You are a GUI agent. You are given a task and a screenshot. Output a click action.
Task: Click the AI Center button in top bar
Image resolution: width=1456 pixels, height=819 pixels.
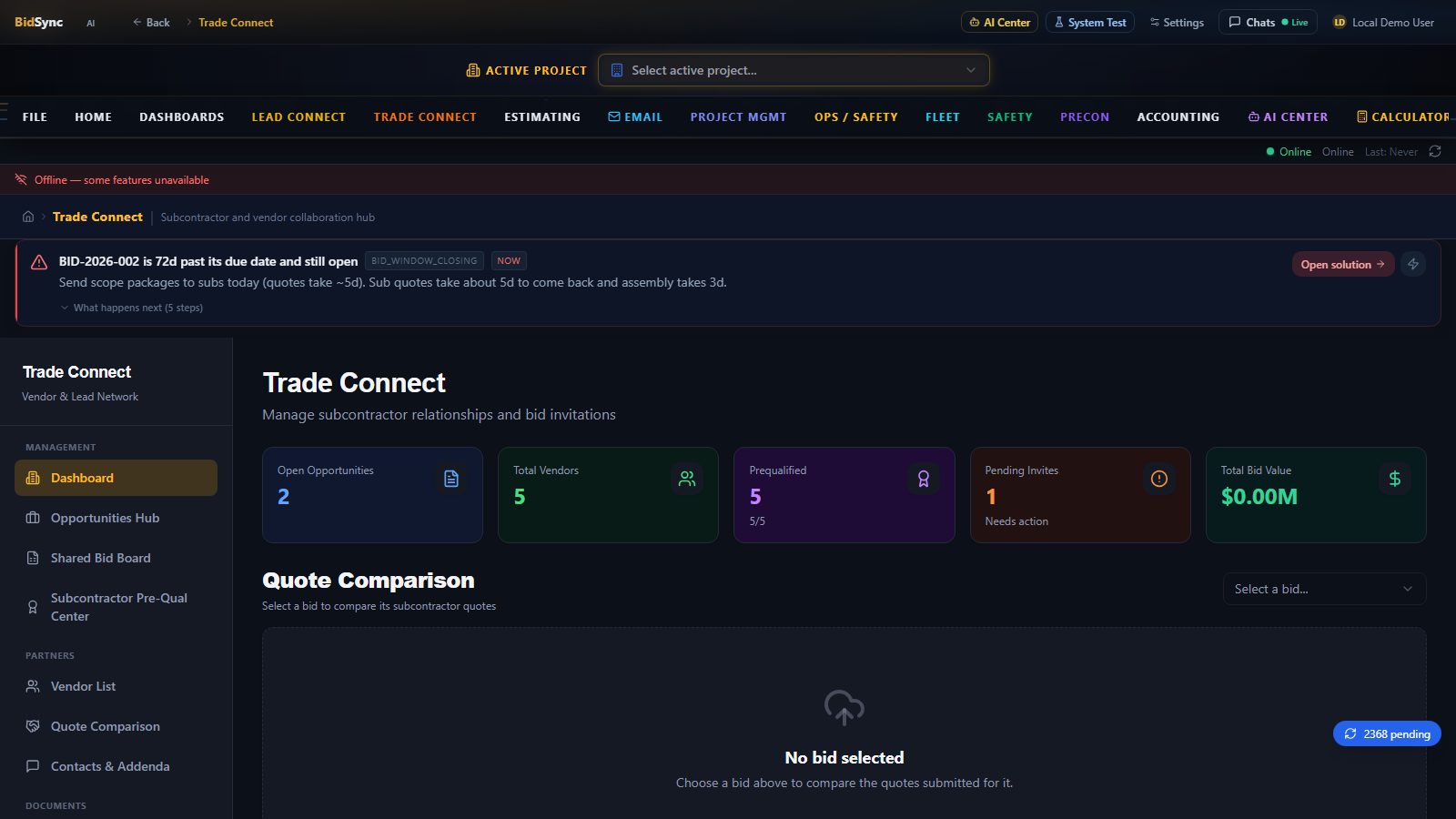[999, 22]
